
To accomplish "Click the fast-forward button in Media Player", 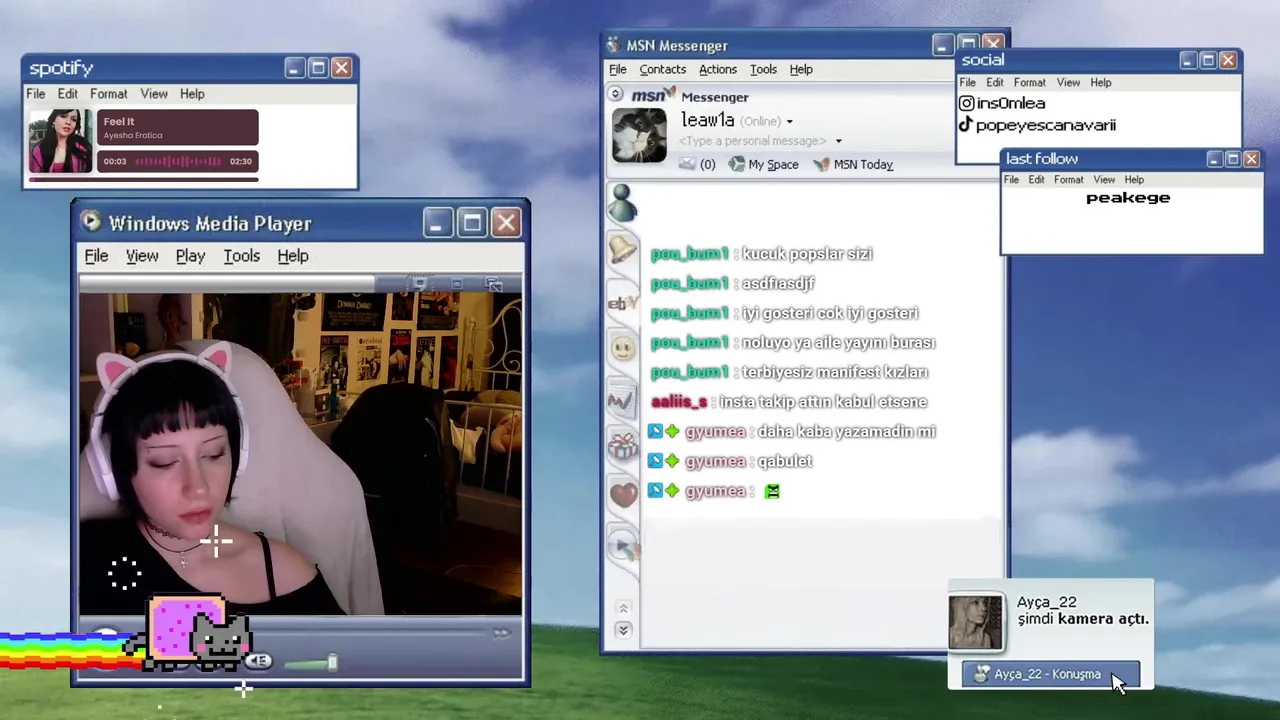I will click(x=501, y=632).
